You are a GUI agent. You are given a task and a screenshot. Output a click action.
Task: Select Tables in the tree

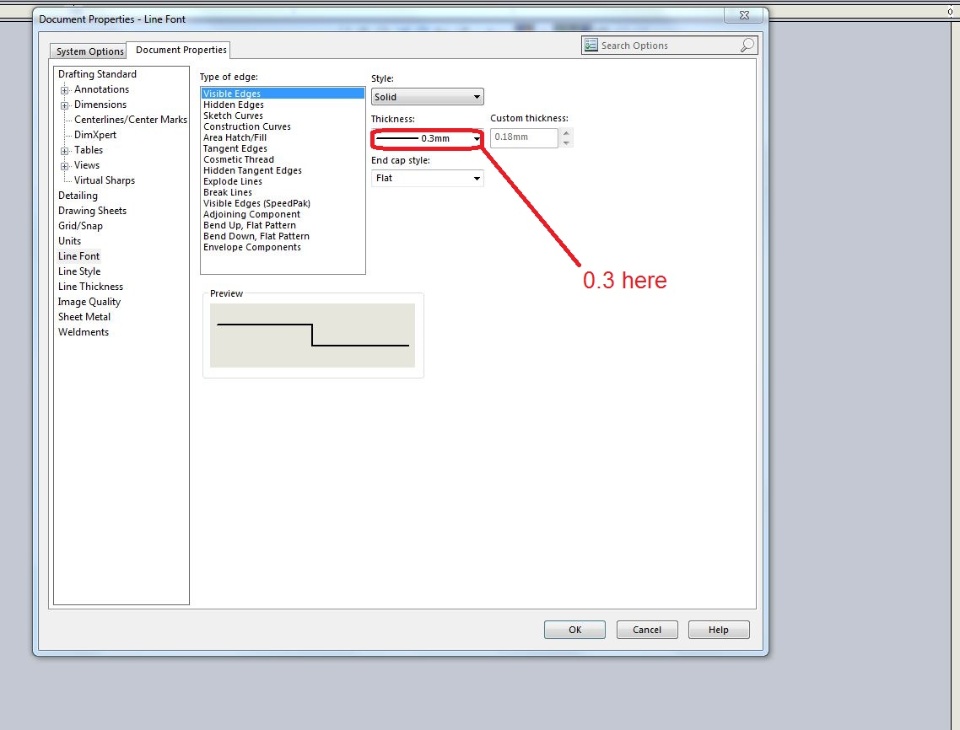coord(89,150)
